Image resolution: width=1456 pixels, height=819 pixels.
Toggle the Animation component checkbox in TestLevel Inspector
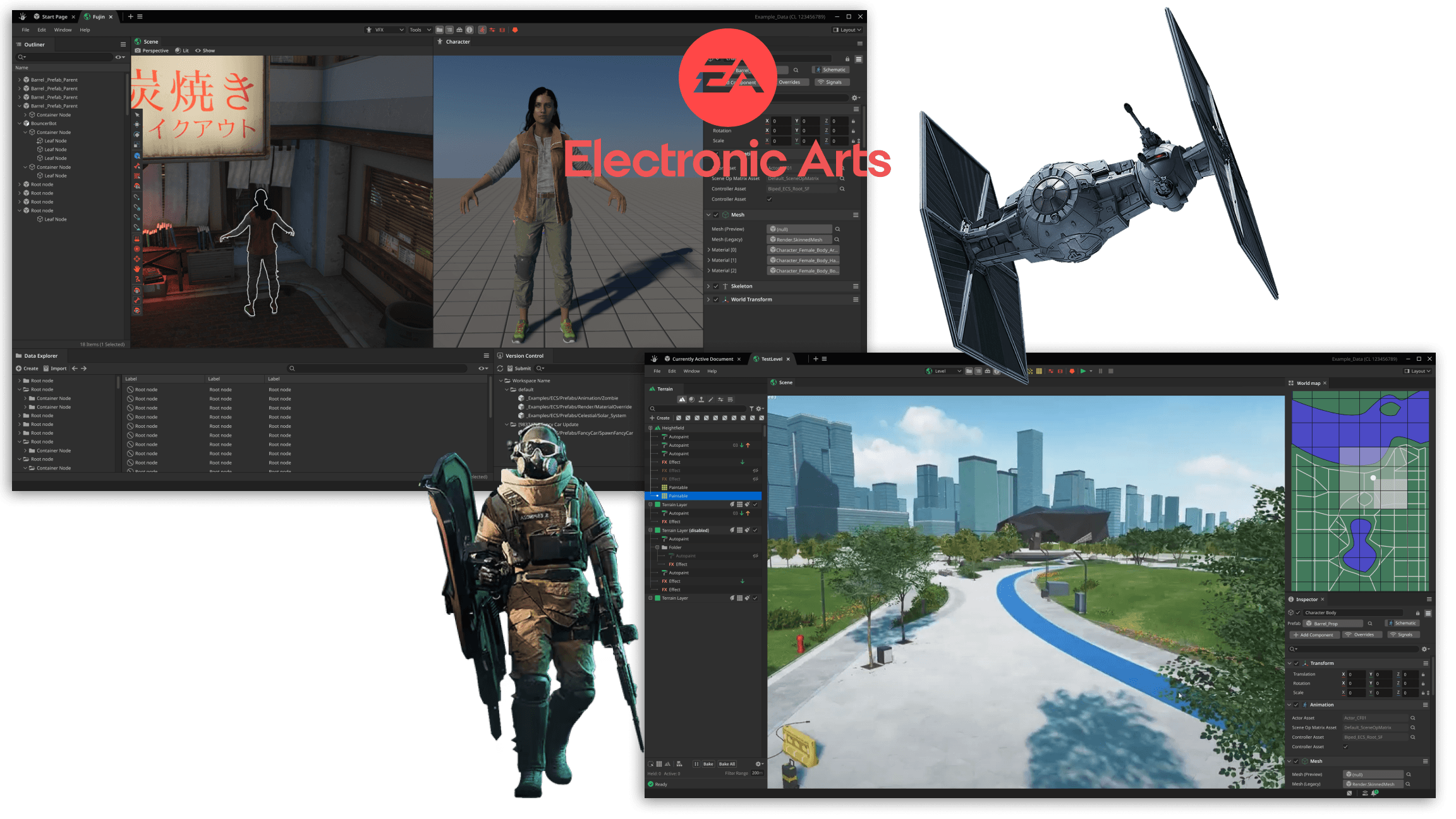[1296, 705]
